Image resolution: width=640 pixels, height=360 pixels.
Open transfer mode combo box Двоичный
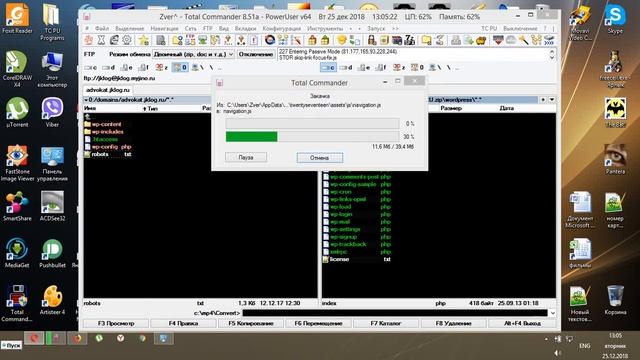click(193, 54)
